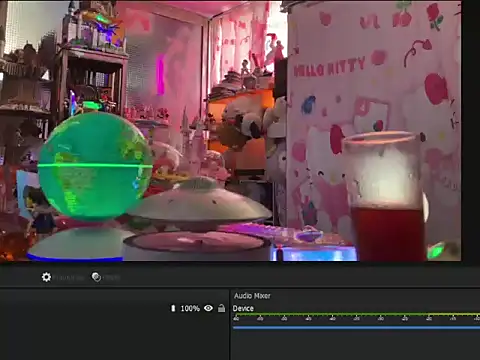The width and height of the screenshot is (480, 360).
Task: Click the Device audio source label
Action: point(243,308)
